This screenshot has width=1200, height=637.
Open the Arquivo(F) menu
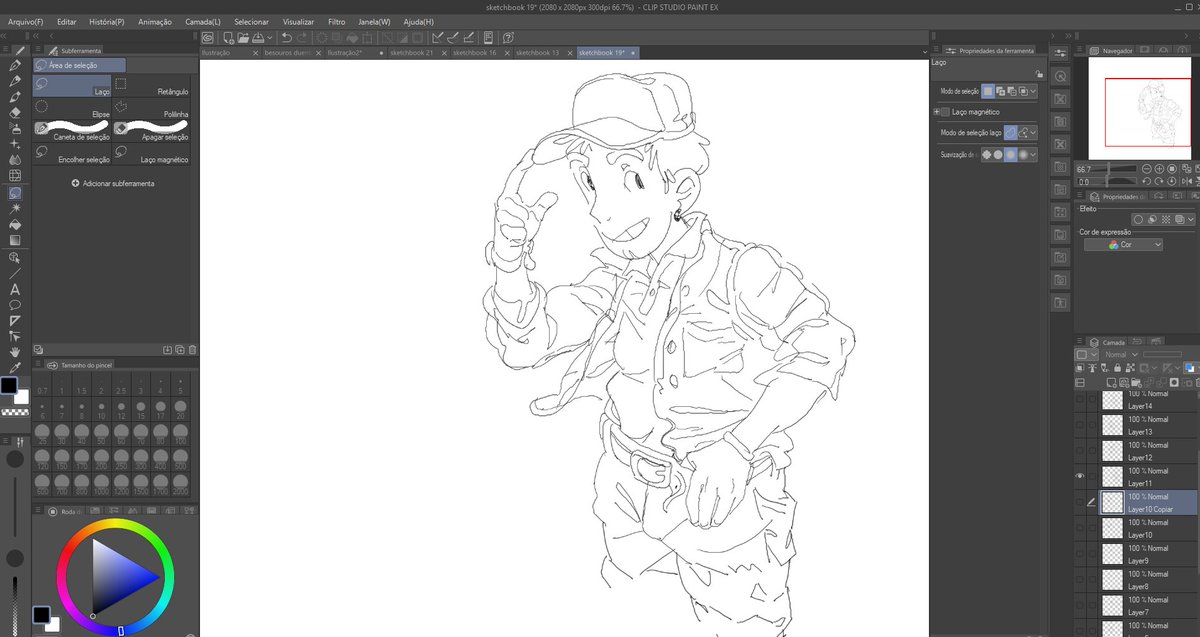click(x=26, y=21)
